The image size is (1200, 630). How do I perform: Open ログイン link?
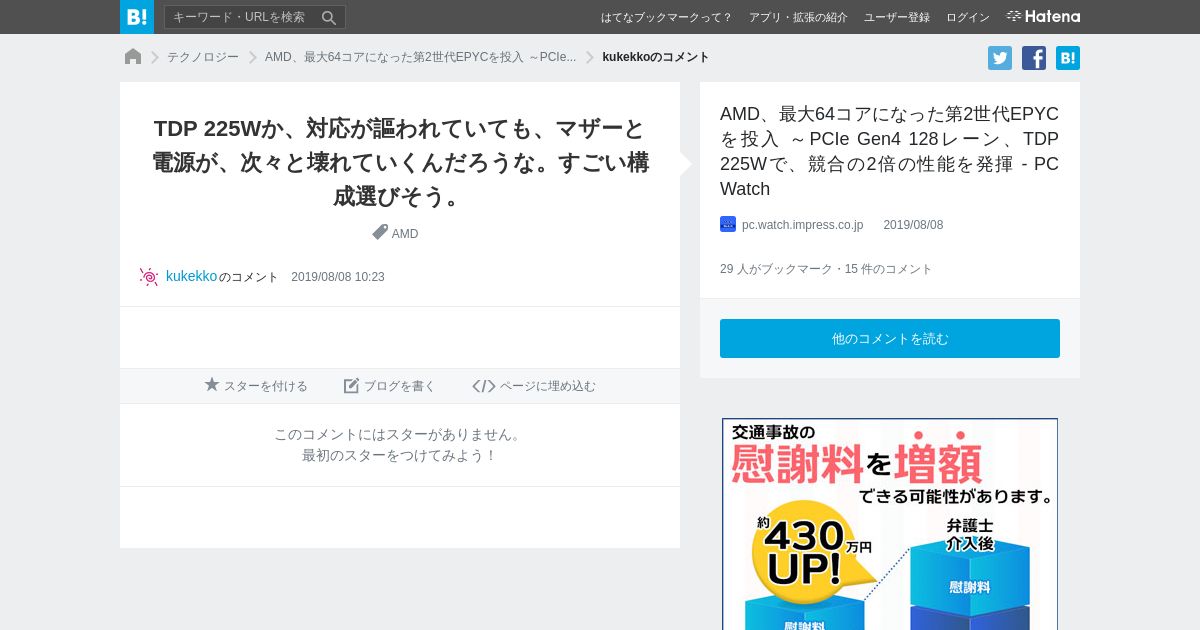(x=968, y=17)
